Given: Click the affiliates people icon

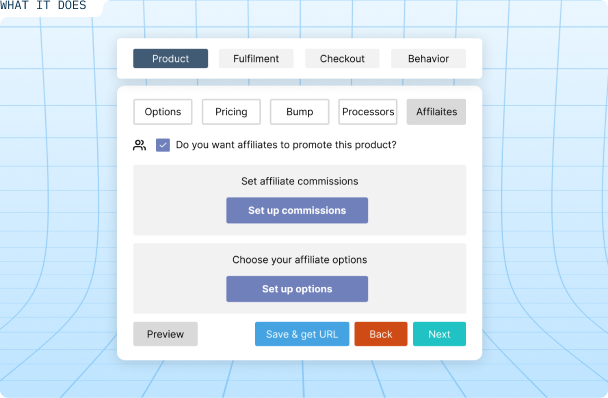Looking at the screenshot, I should pos(140,145).
